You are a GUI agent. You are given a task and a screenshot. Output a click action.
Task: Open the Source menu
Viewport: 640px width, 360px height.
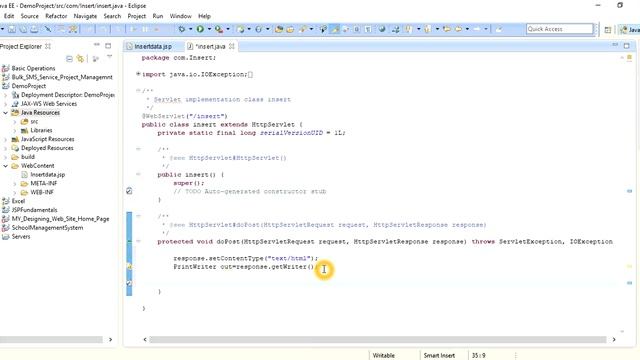[30, 16]
